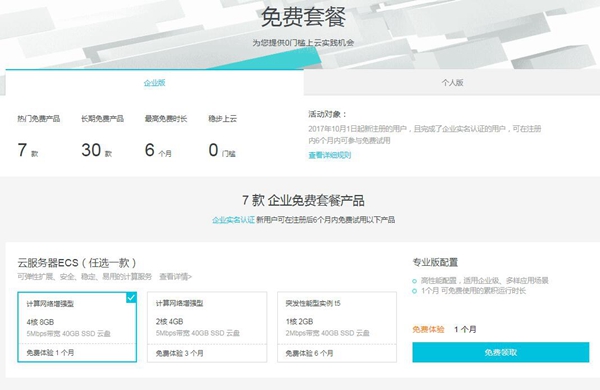Click the 云服务器ECS（任选一款）title

77,263
